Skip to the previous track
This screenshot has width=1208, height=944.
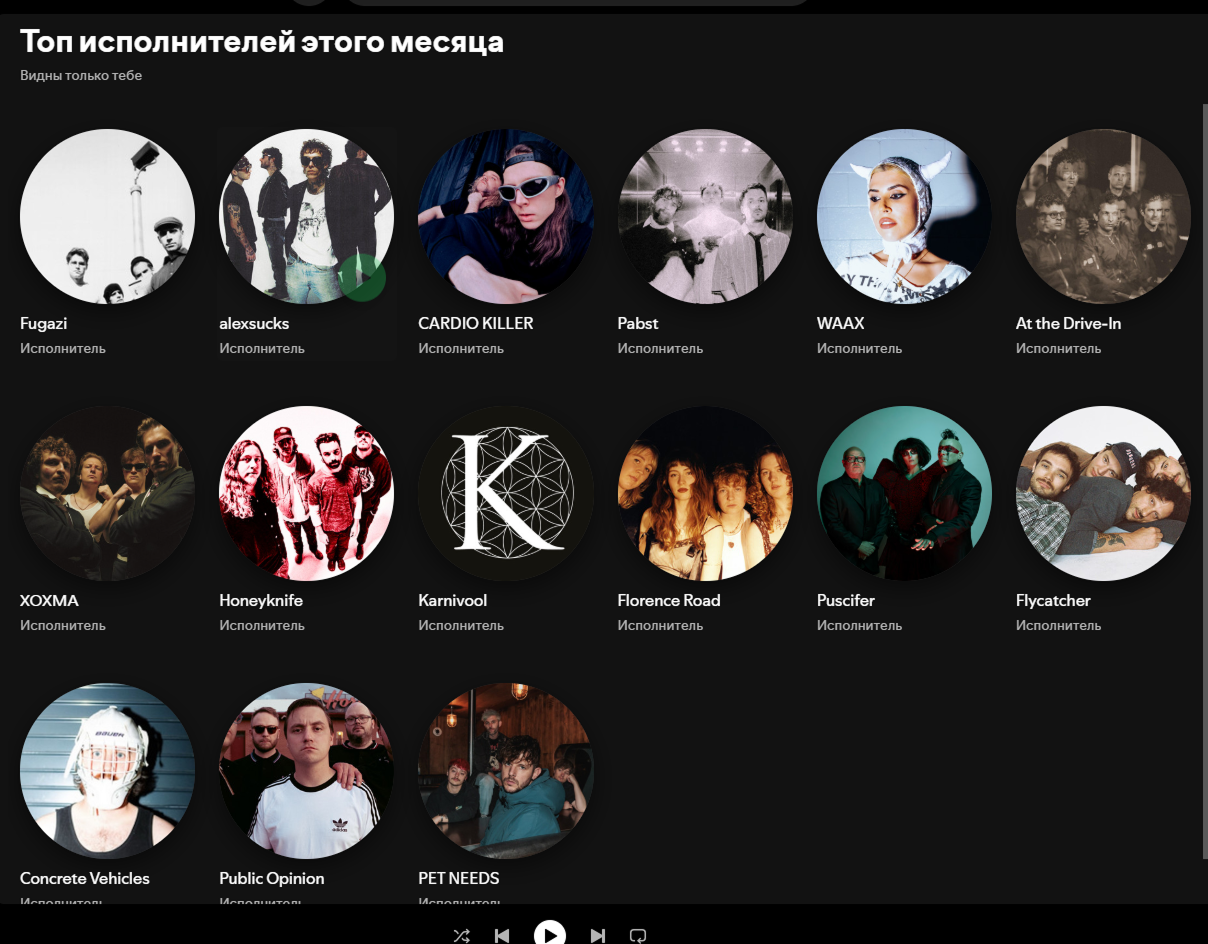pyautogui.click(x=502, y=936)
